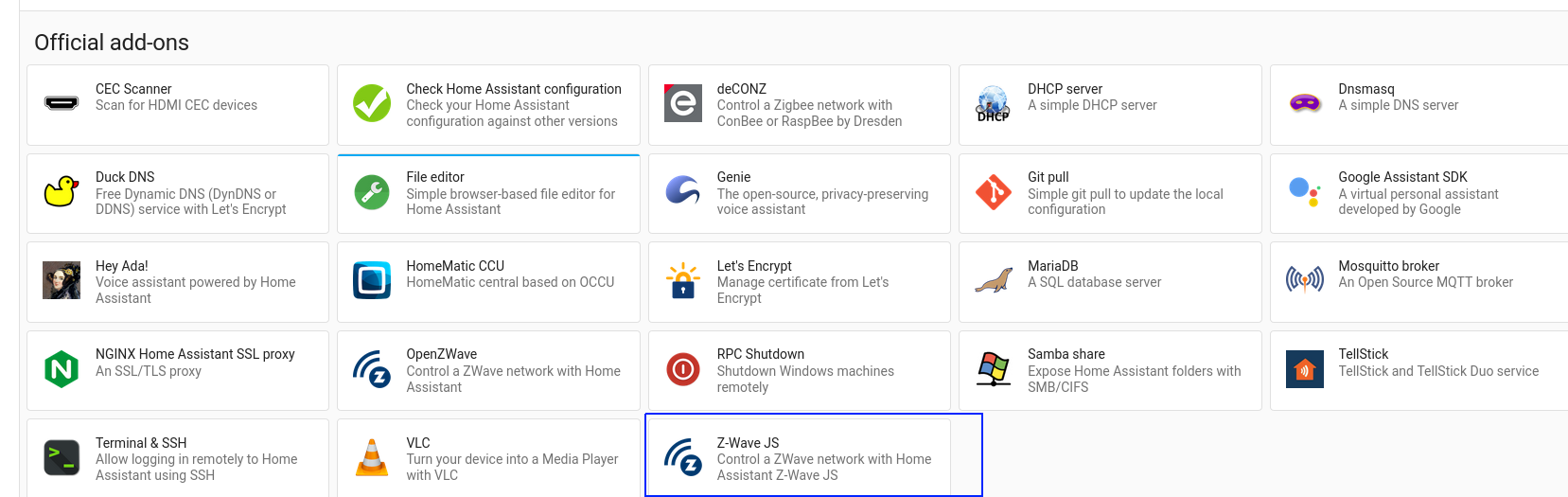This screenshot has height=497, width=1568.
Task: Click the Hey Ada! portrait icon
Action: coord(62,280)
